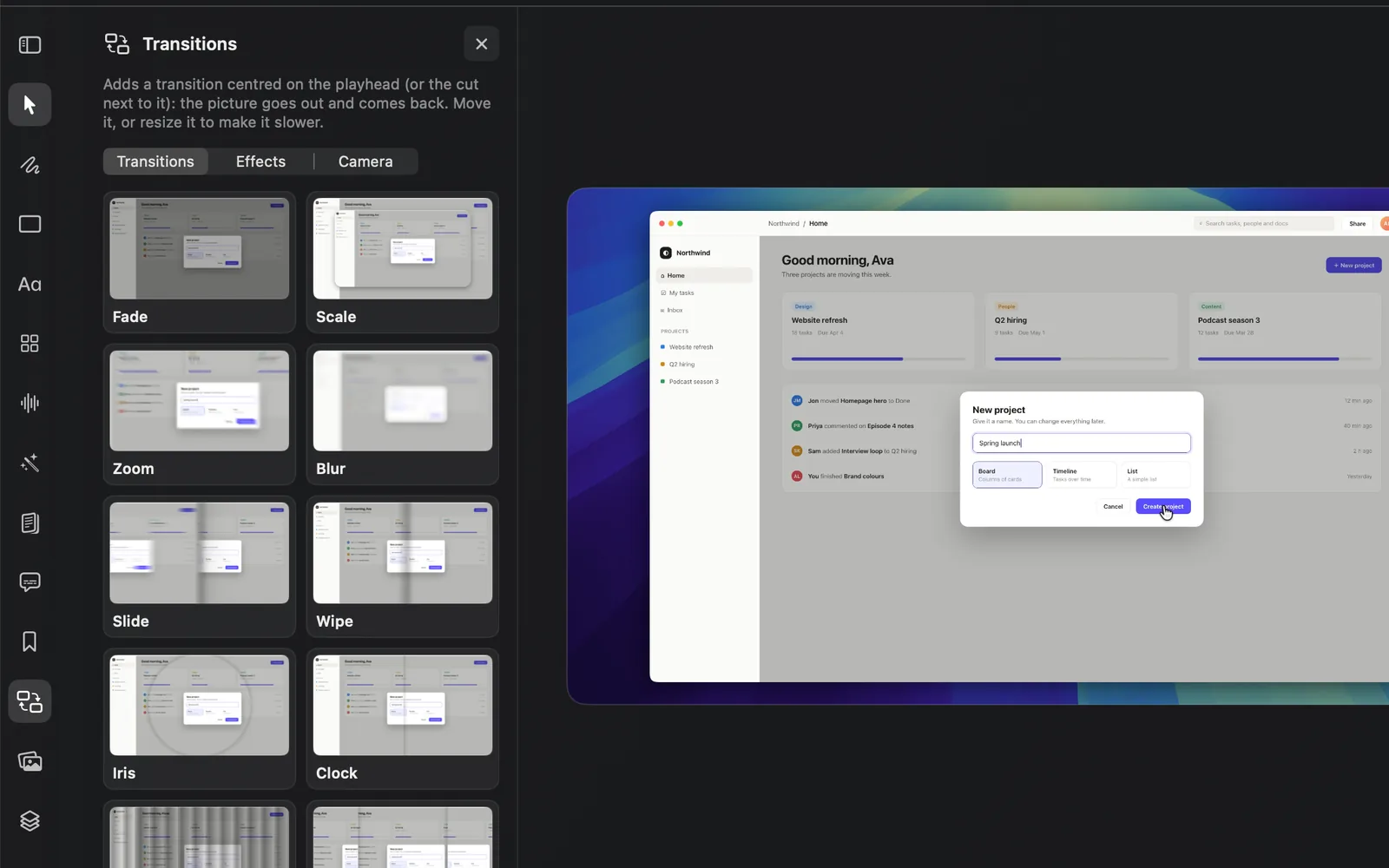Add the Slide transition
The image size is (1389, 868).
[x=200, y=567]
